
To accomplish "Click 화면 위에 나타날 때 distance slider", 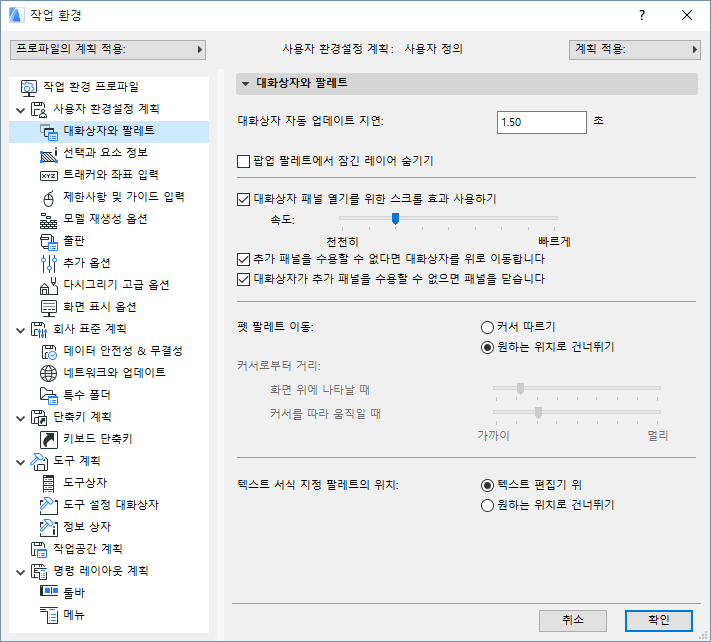I will pos(521,389).
